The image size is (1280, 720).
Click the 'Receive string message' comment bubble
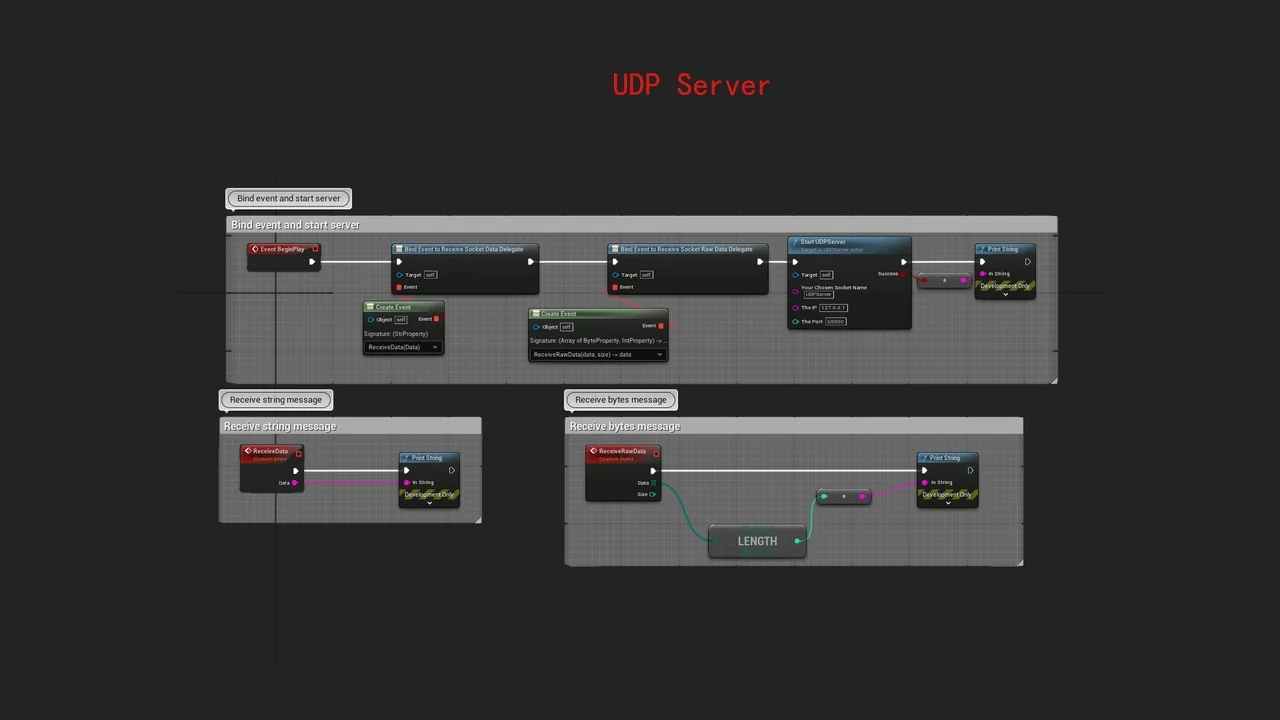(276, 400)
